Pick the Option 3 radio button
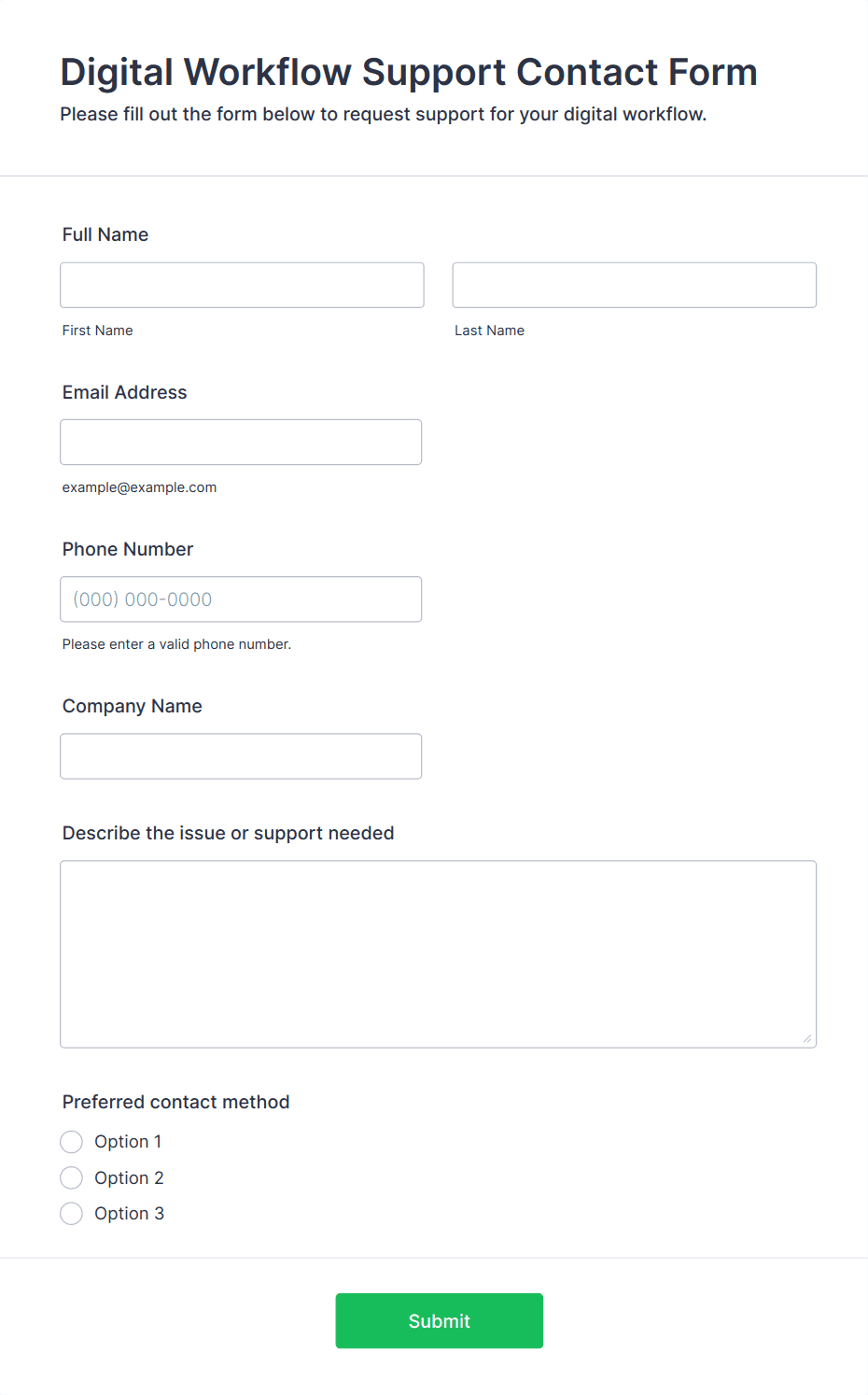The height and width of the screenshot is (1395, 868). pos(72,1214)
